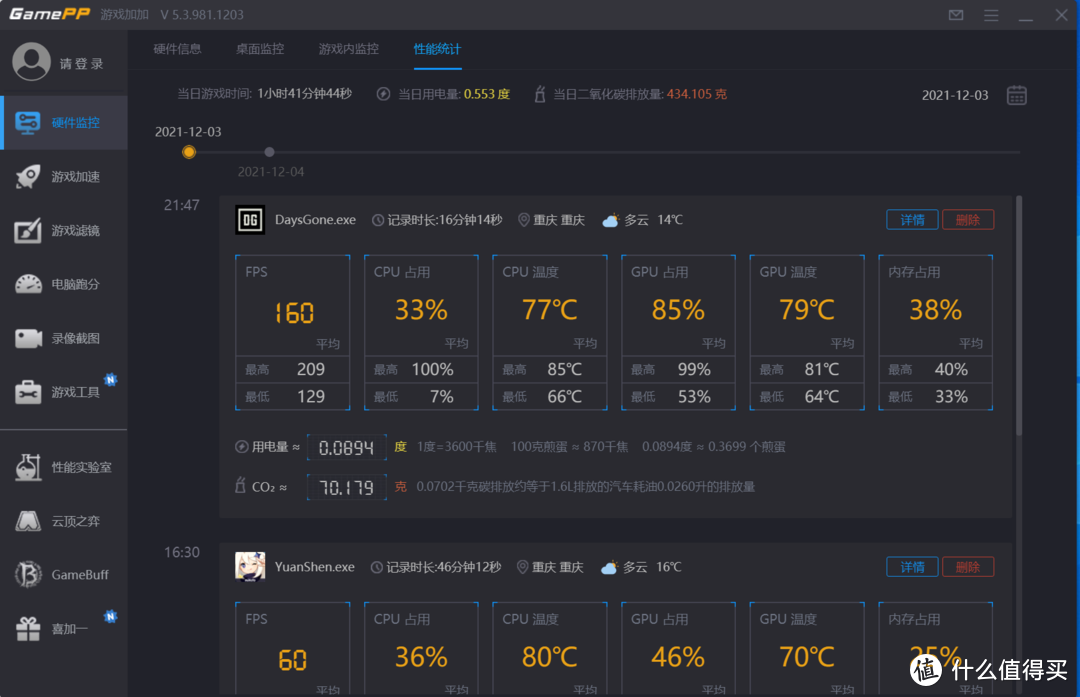Click daily power usage value 0.553 度
The image size is (1080, 697).
[487, 94]
